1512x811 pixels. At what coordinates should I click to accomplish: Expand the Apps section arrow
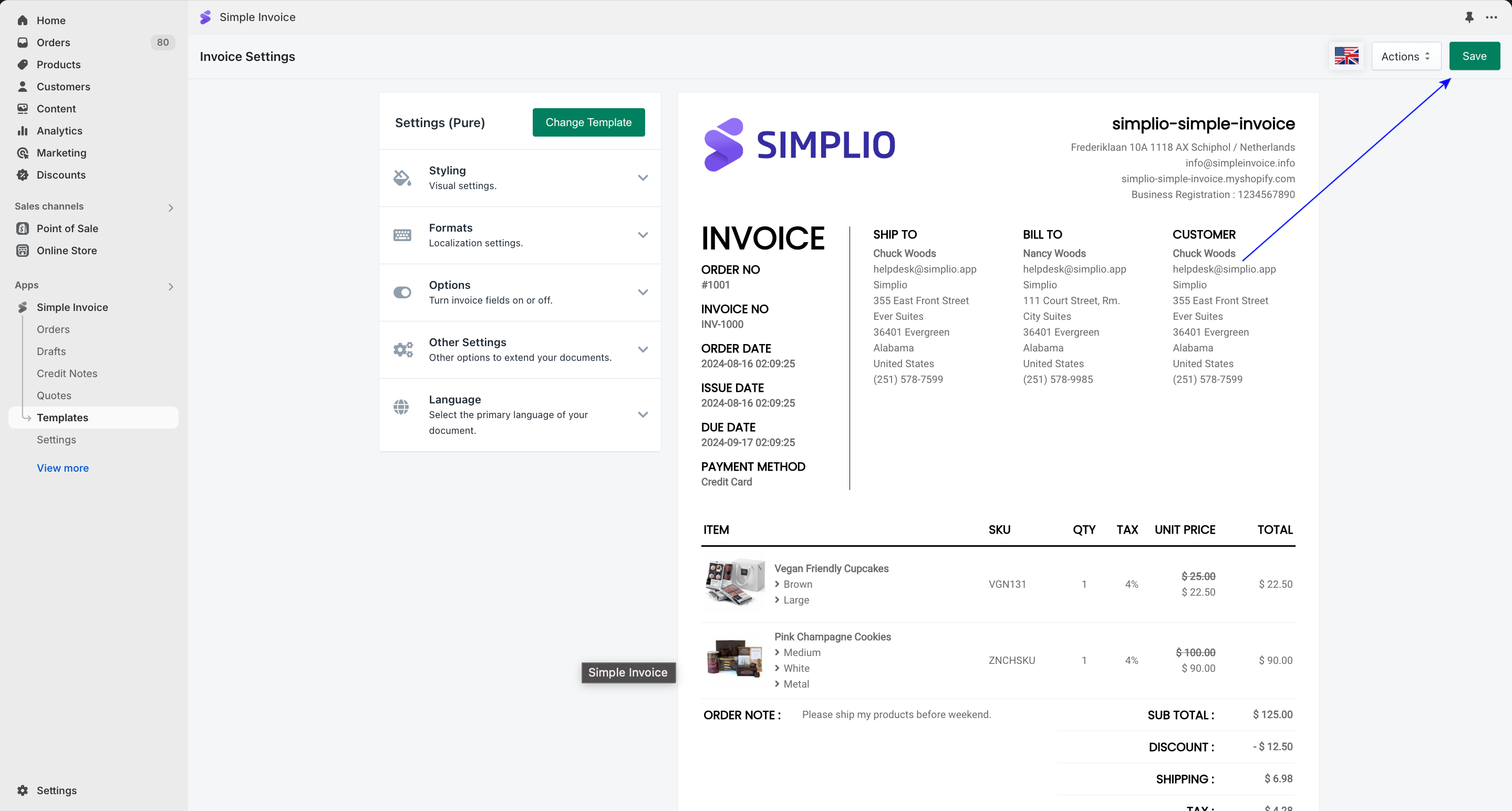[x=171, y=286]
